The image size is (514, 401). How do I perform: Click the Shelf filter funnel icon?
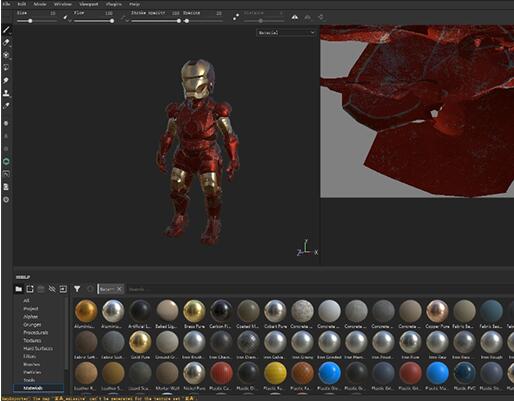77,289
